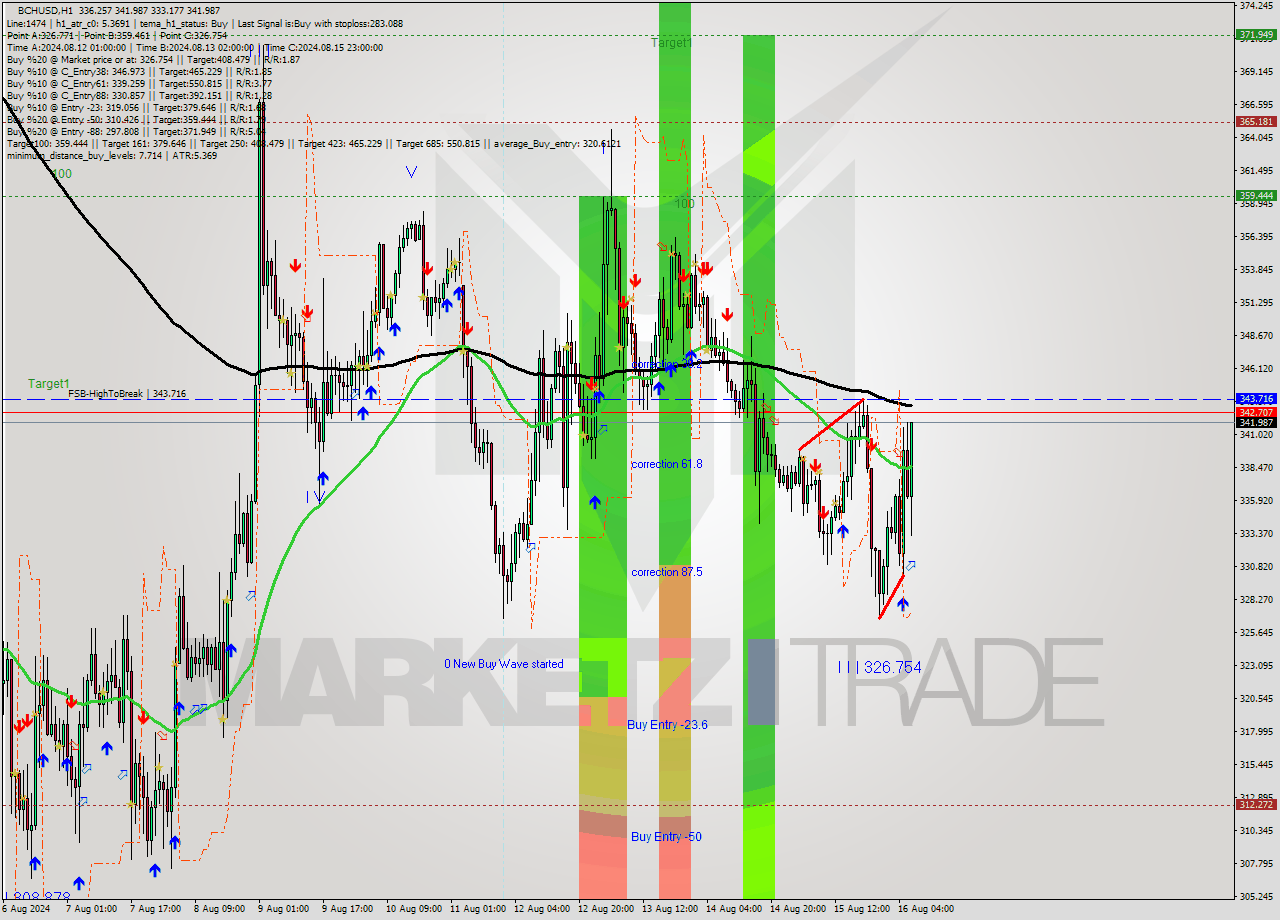Click the 'Buy Entry -50' label
This screenshot has width=1280, height=920.
tap(666, 837)
